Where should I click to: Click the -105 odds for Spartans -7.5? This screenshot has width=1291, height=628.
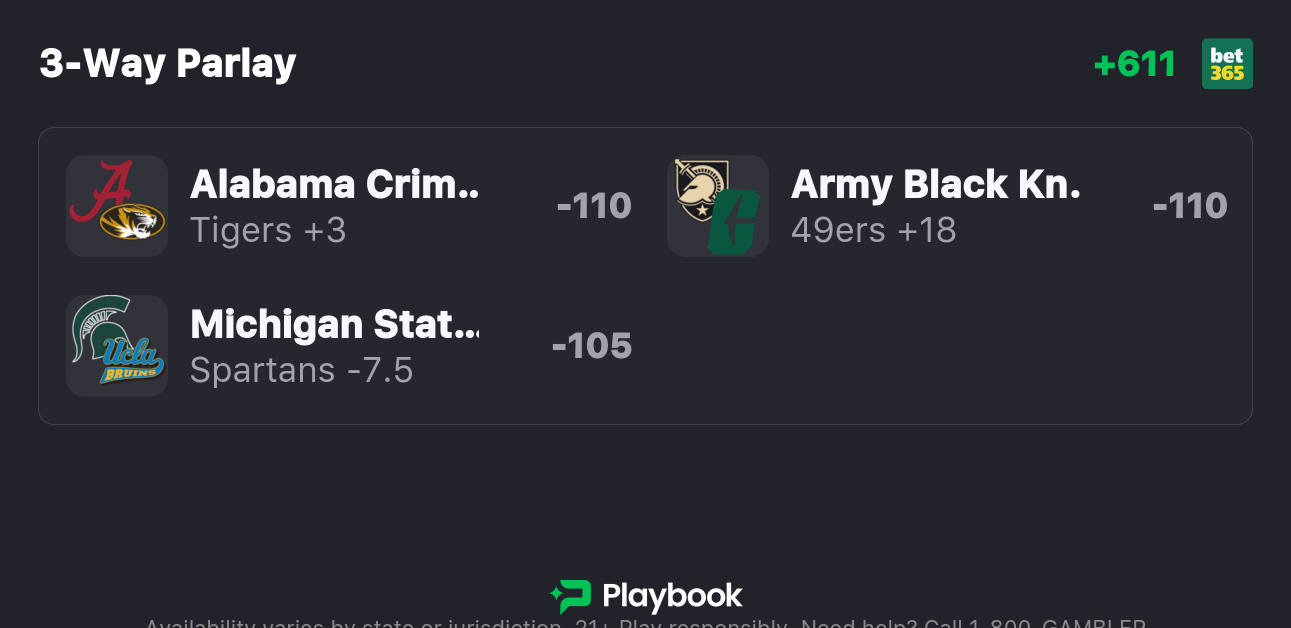(592, 346)
